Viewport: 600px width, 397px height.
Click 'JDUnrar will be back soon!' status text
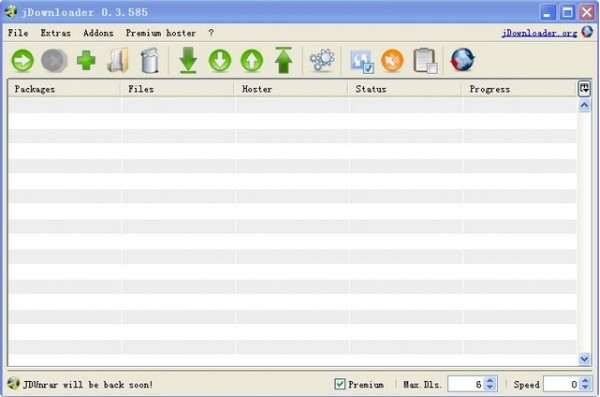(x=88, y=384)
